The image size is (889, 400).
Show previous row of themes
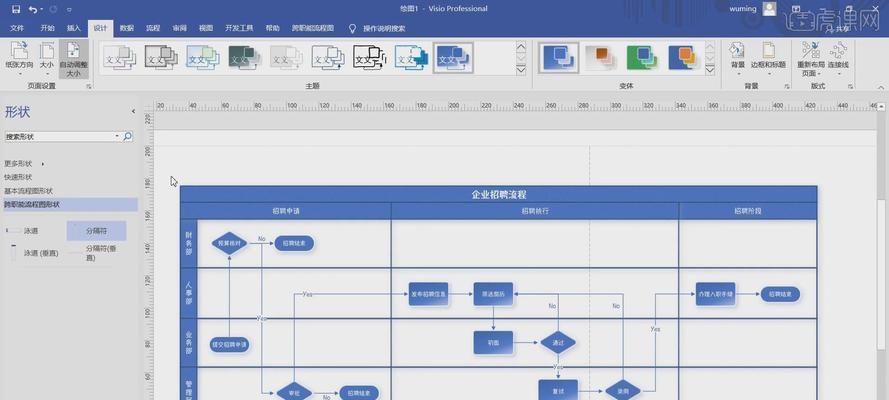pos(521,46)
